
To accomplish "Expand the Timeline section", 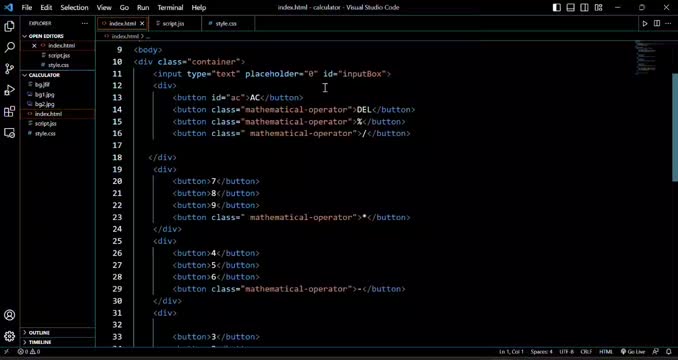I will 58,342.
